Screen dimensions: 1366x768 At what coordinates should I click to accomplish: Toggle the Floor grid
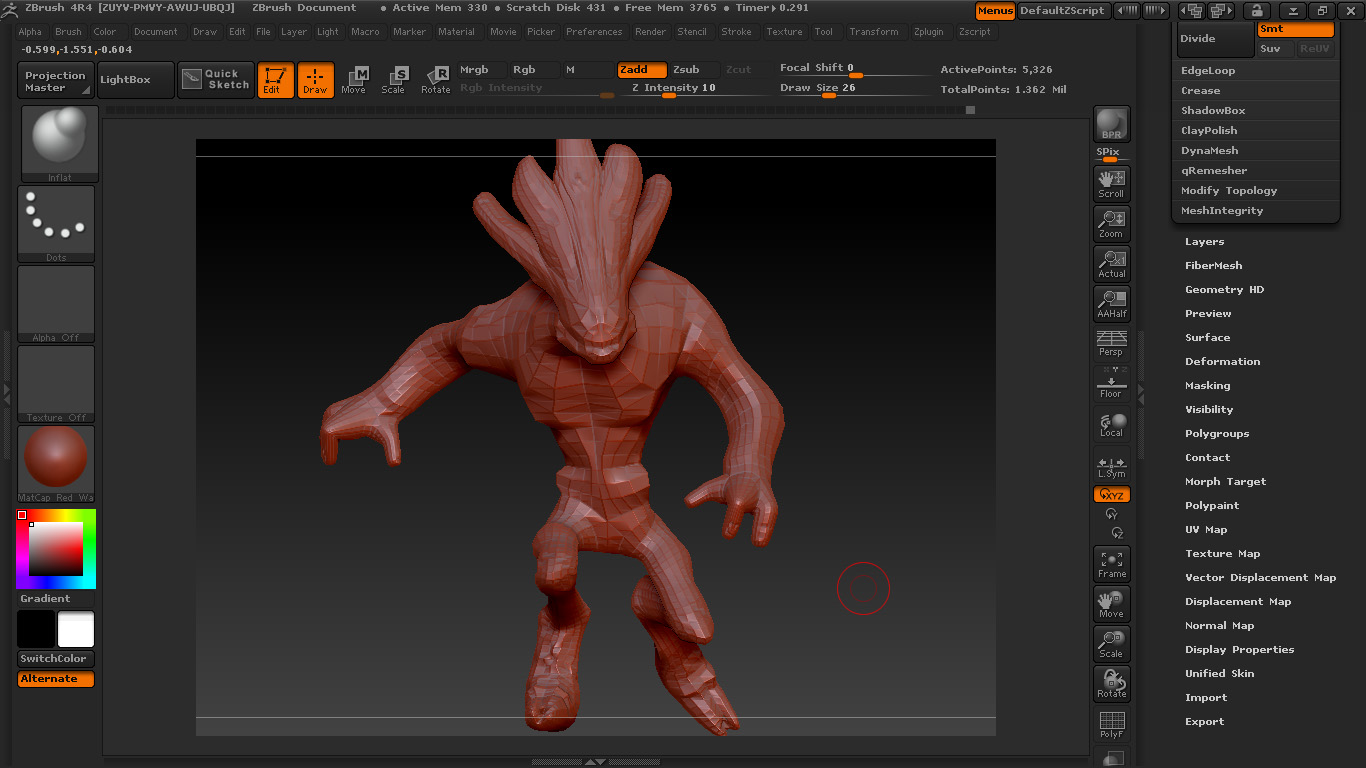click(1111, 383)
